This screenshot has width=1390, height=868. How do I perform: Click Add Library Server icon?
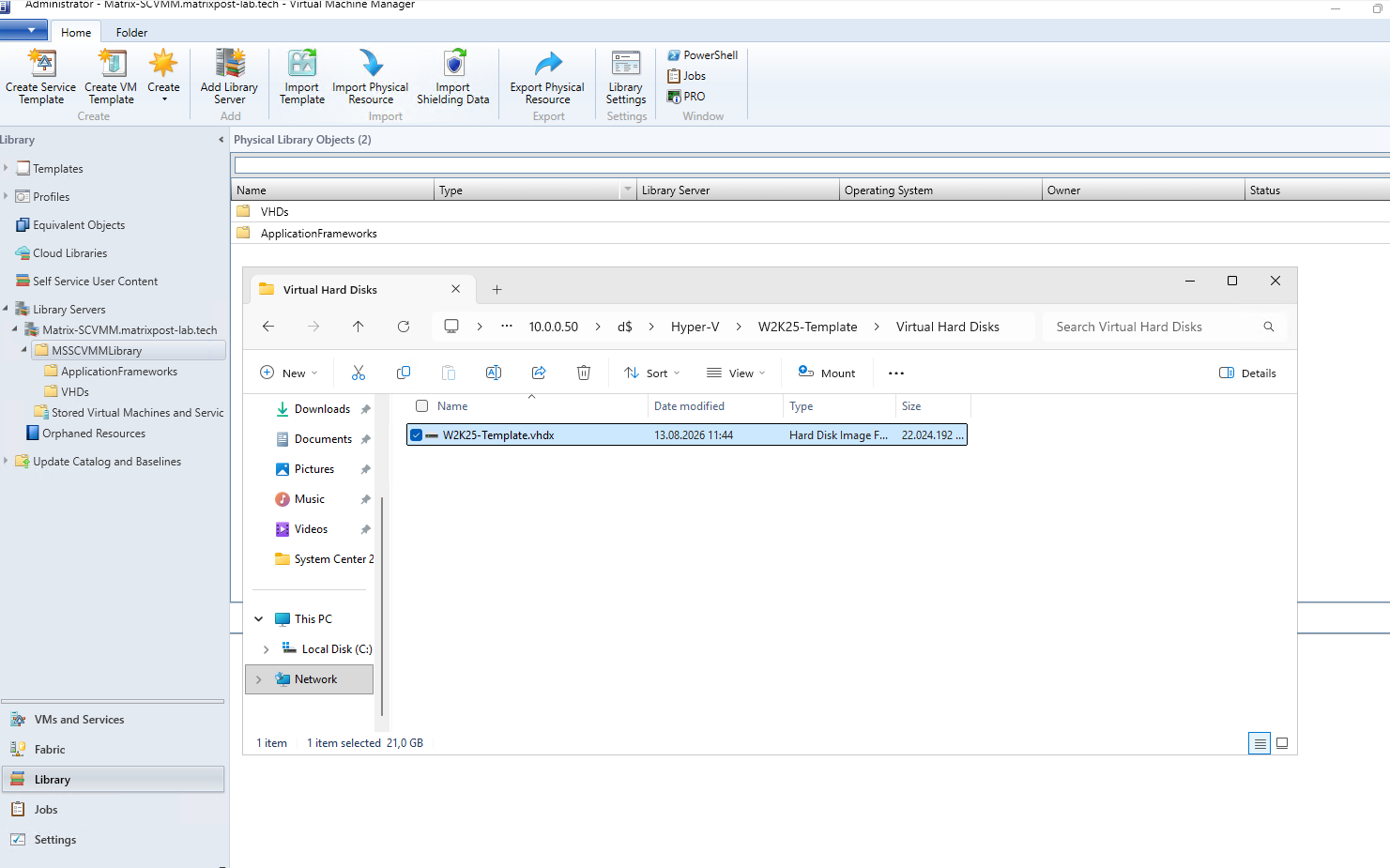click(x=229, y=63)
